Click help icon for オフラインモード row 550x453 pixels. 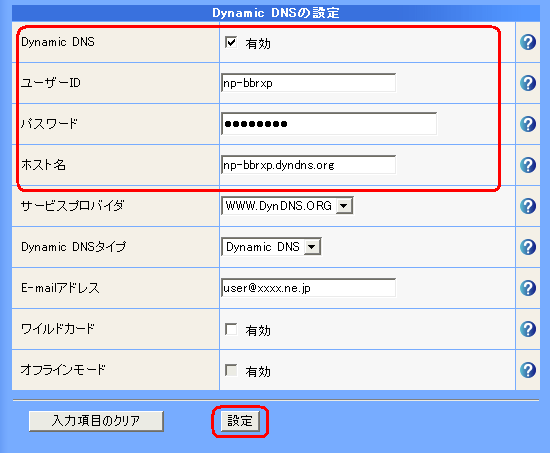click(528, 370)
